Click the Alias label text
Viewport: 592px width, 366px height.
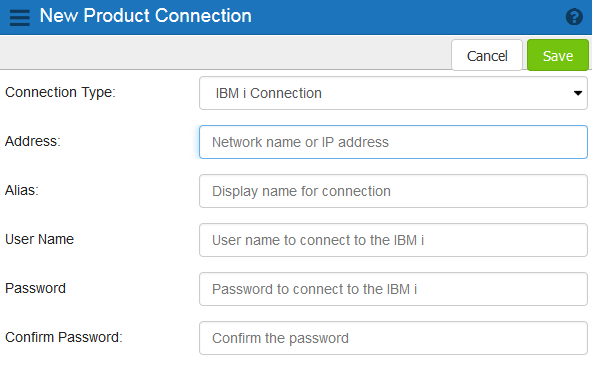pyautogui.click(x=22, y=190)
